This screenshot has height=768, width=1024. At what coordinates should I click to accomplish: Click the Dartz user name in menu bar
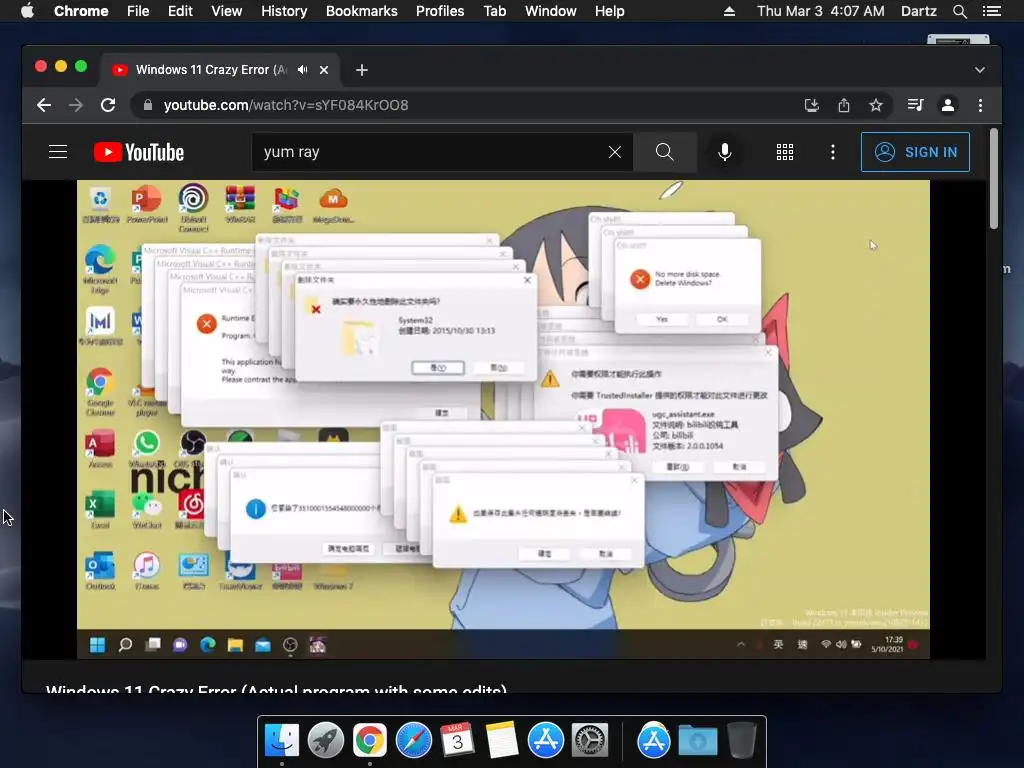point(918,11)
